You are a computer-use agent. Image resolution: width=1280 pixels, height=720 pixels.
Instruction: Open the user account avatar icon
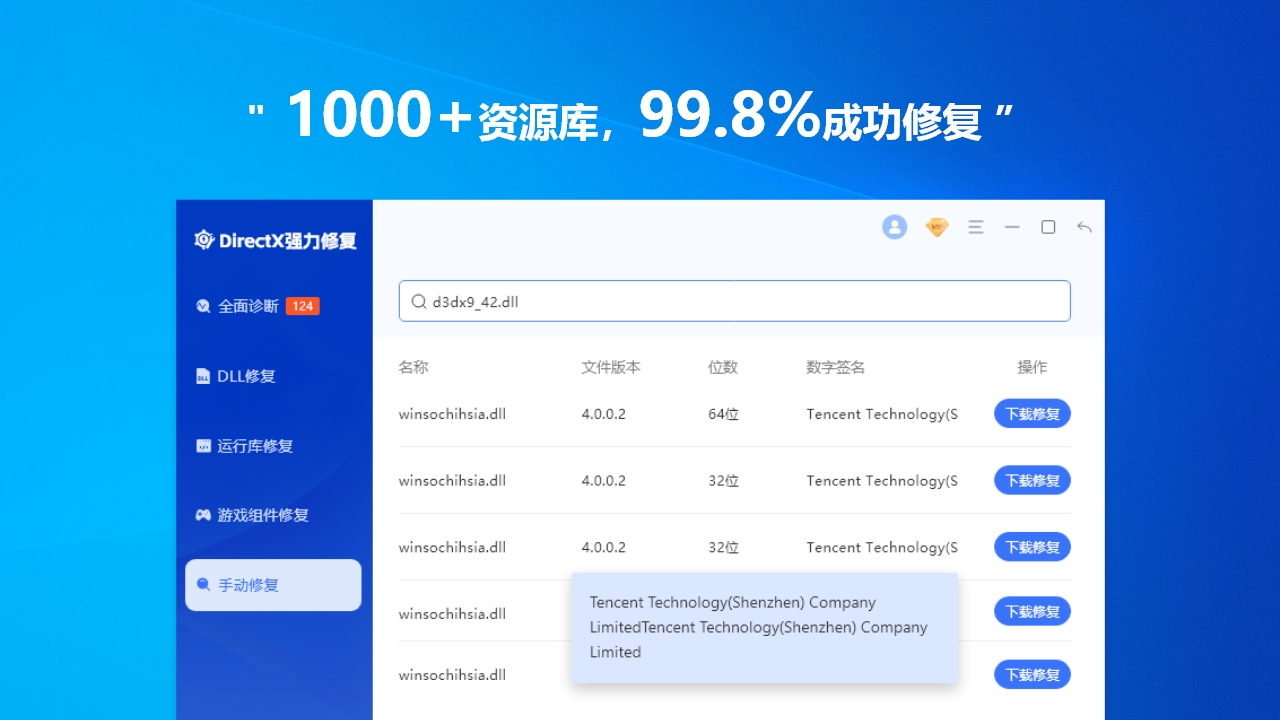[894, 227]
